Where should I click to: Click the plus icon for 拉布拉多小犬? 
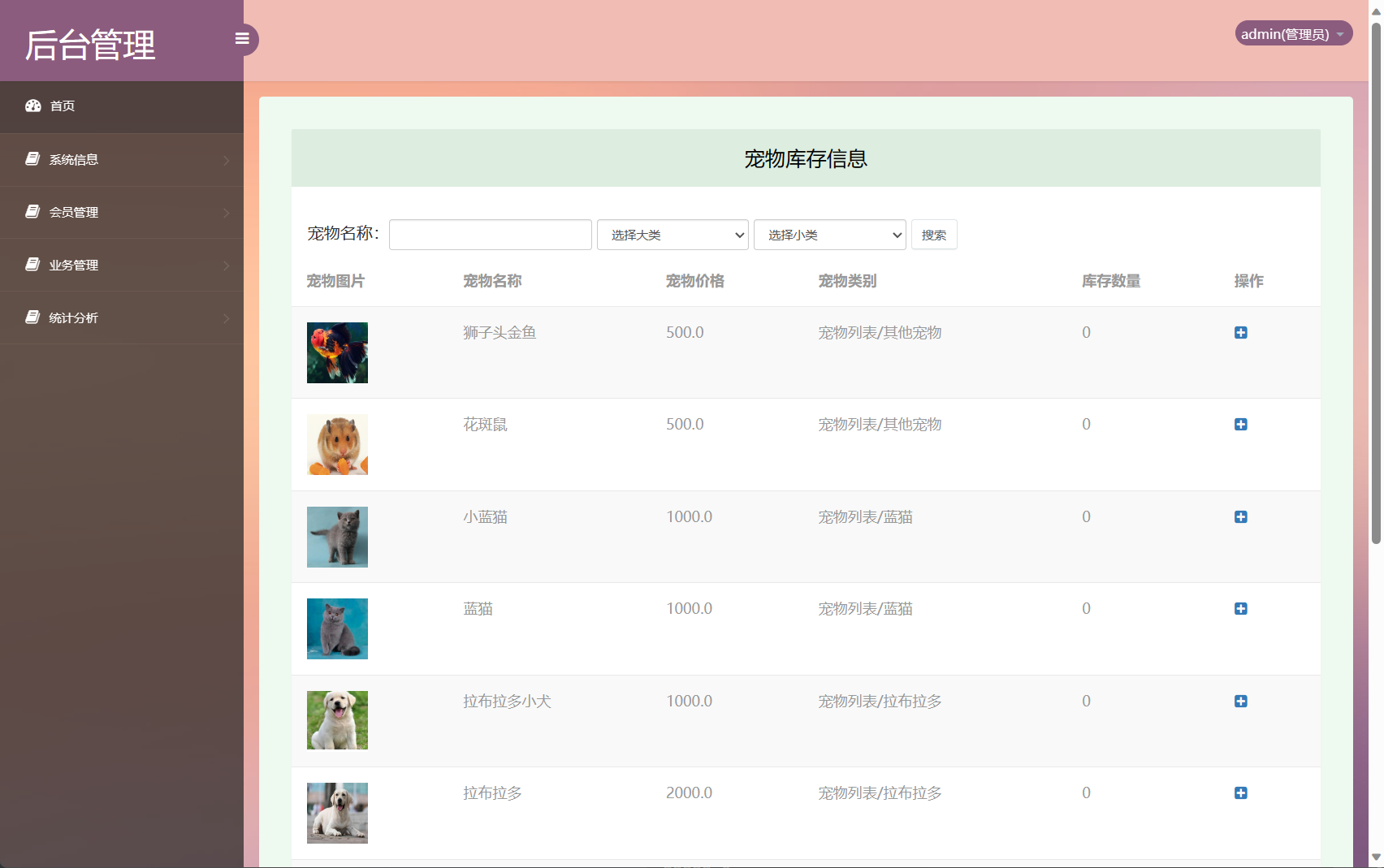pos(1241,702)
